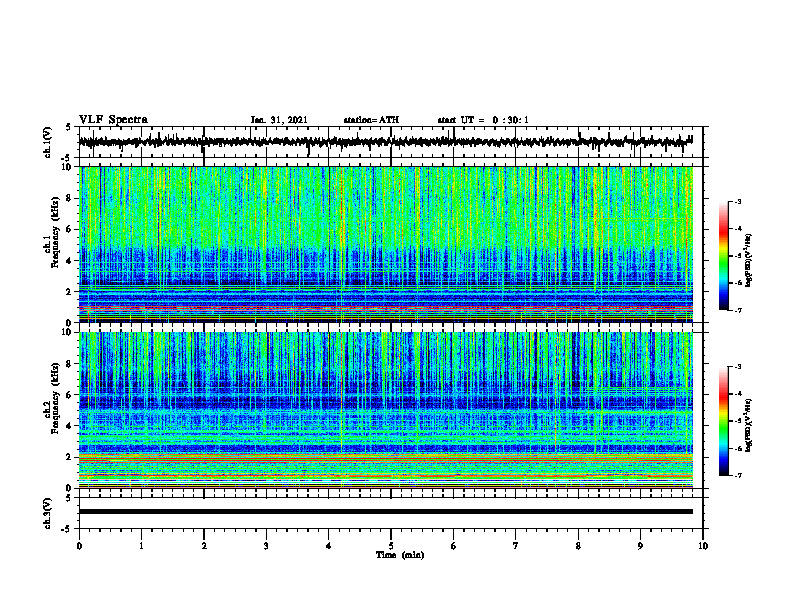This screenshot has width=792, height=612.
Task: Click the time axis tick label "10"
Action: click(703, 546)
